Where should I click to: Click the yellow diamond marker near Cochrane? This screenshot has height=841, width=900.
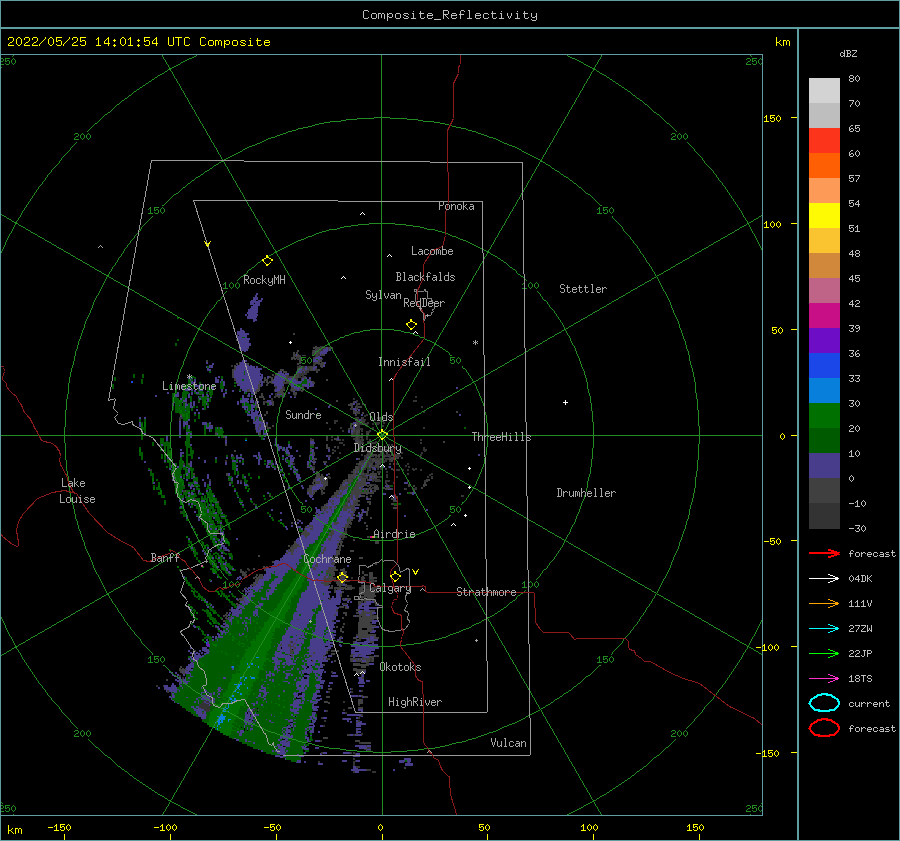click(343, 577)
